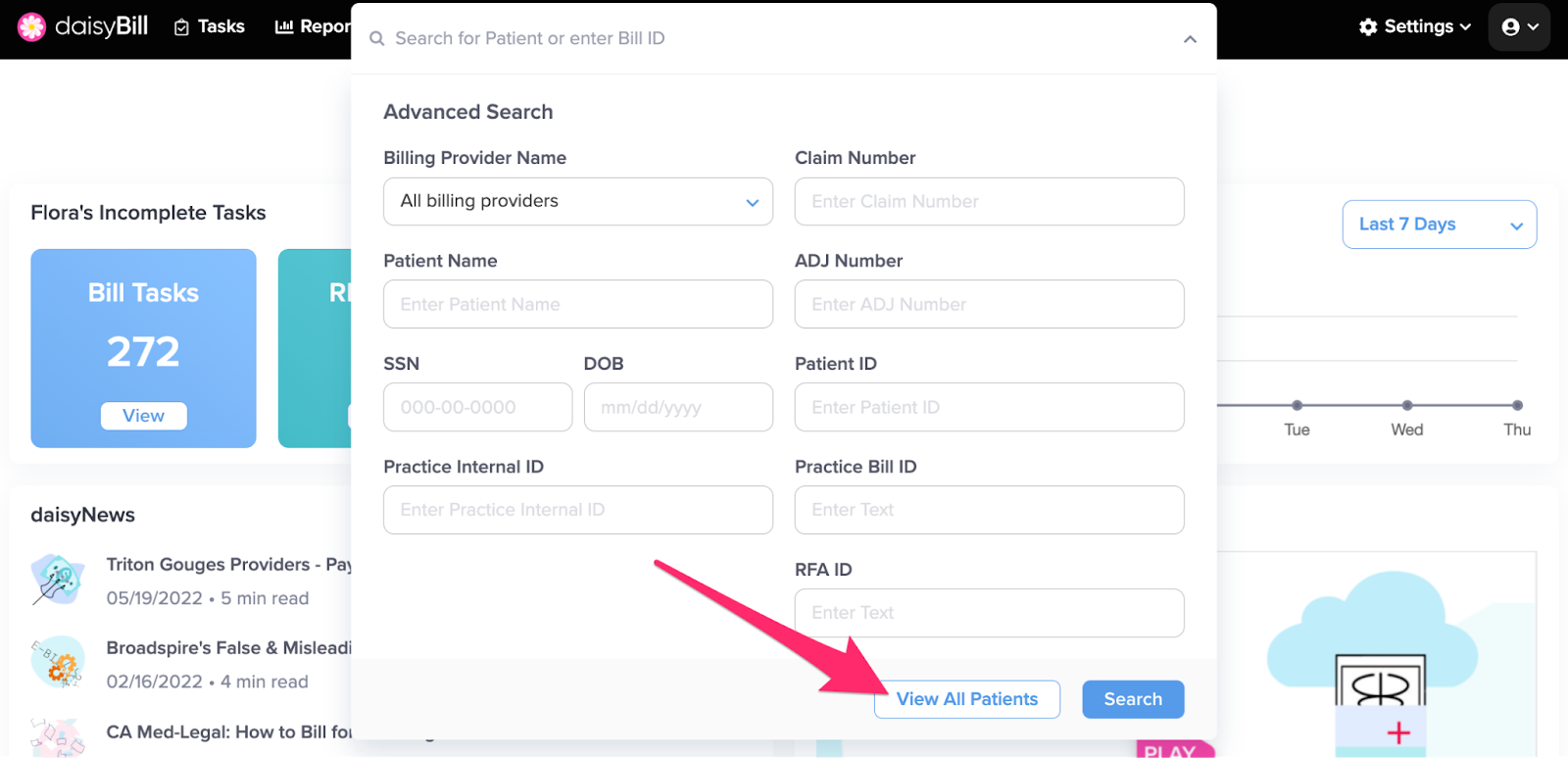
Task: Open the Settings menu
Action: (1415, 27)
